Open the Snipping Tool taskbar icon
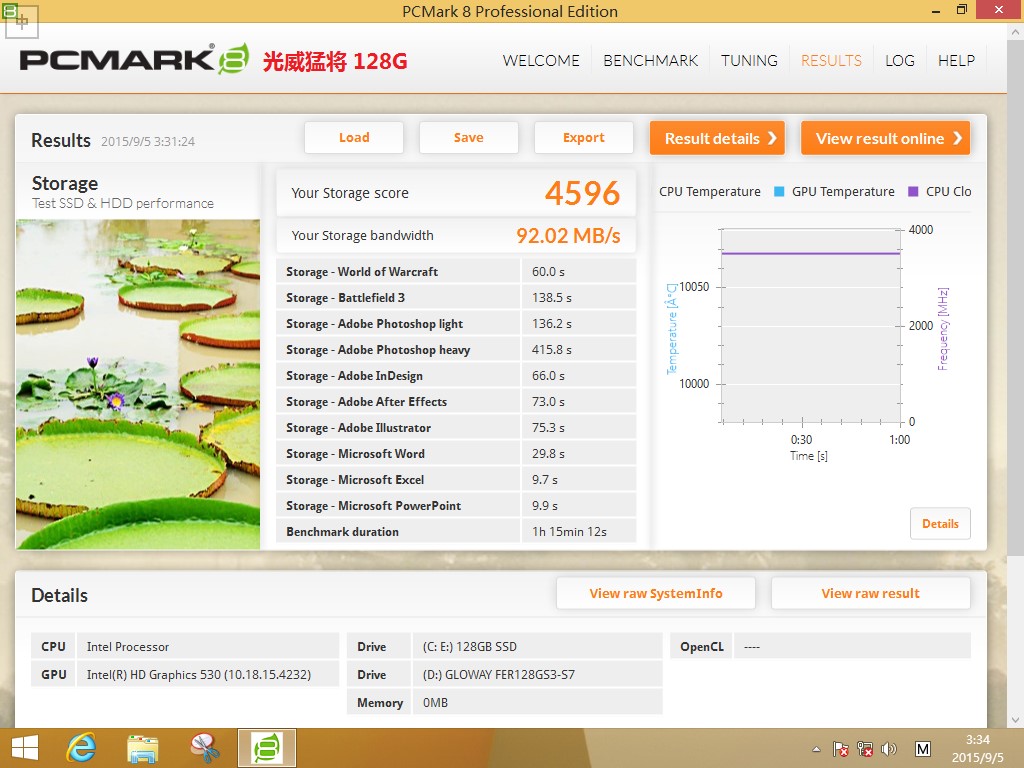The image size is (1024, 768). coord(204,748)
